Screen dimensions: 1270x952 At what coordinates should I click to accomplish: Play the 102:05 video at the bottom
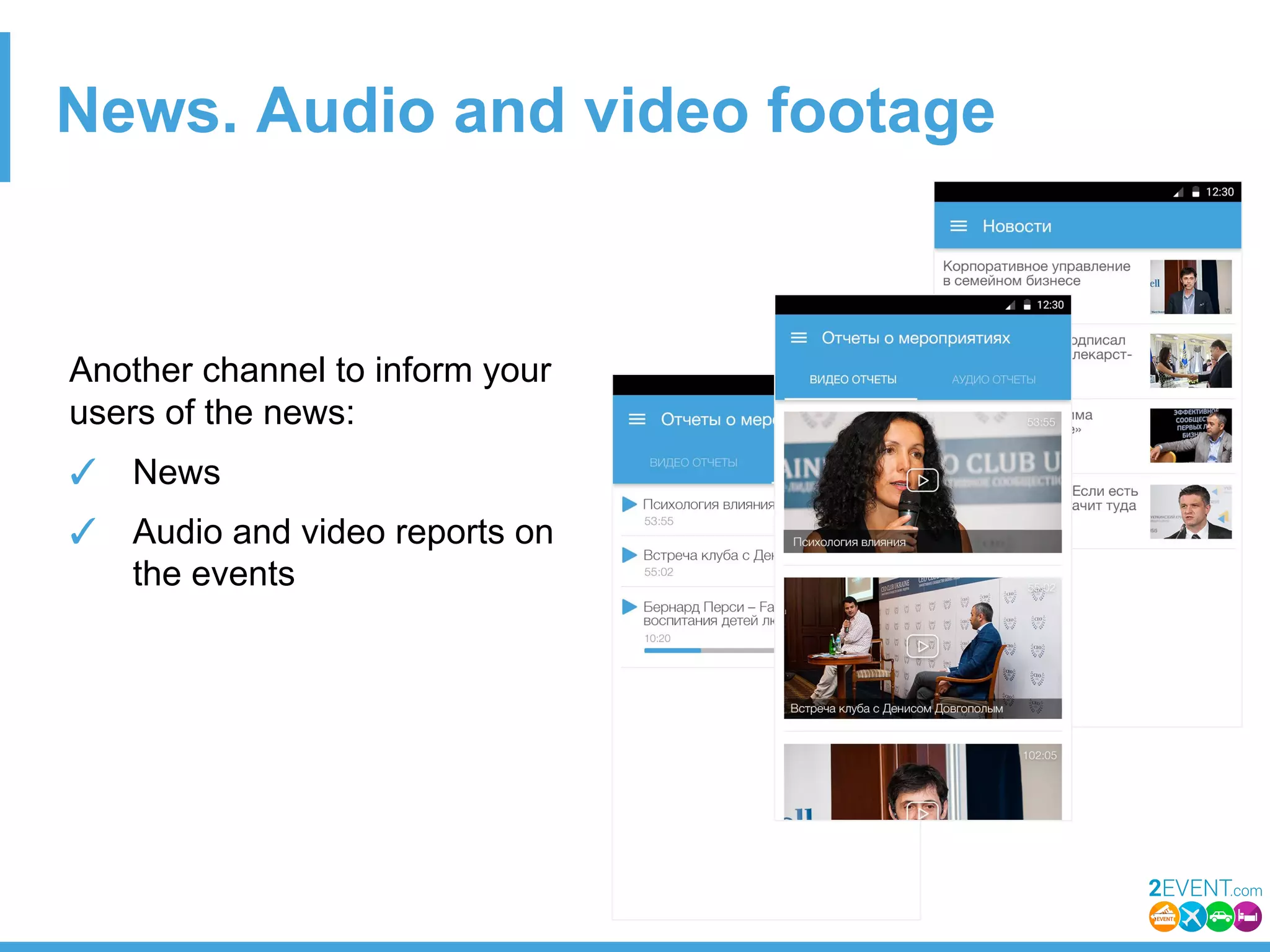[x=923, y=811]
